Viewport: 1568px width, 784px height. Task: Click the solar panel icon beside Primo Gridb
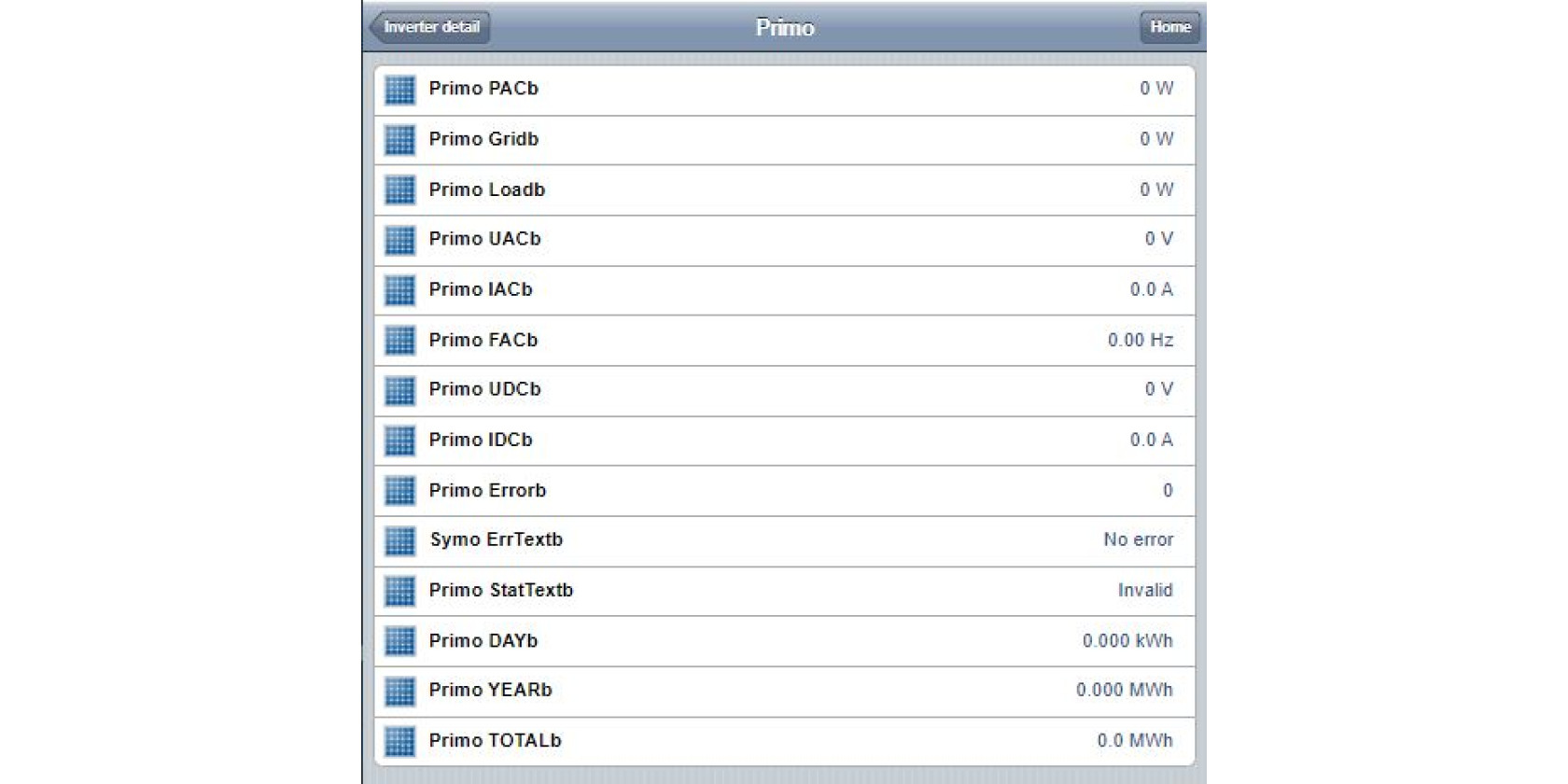tap(399, 140)
